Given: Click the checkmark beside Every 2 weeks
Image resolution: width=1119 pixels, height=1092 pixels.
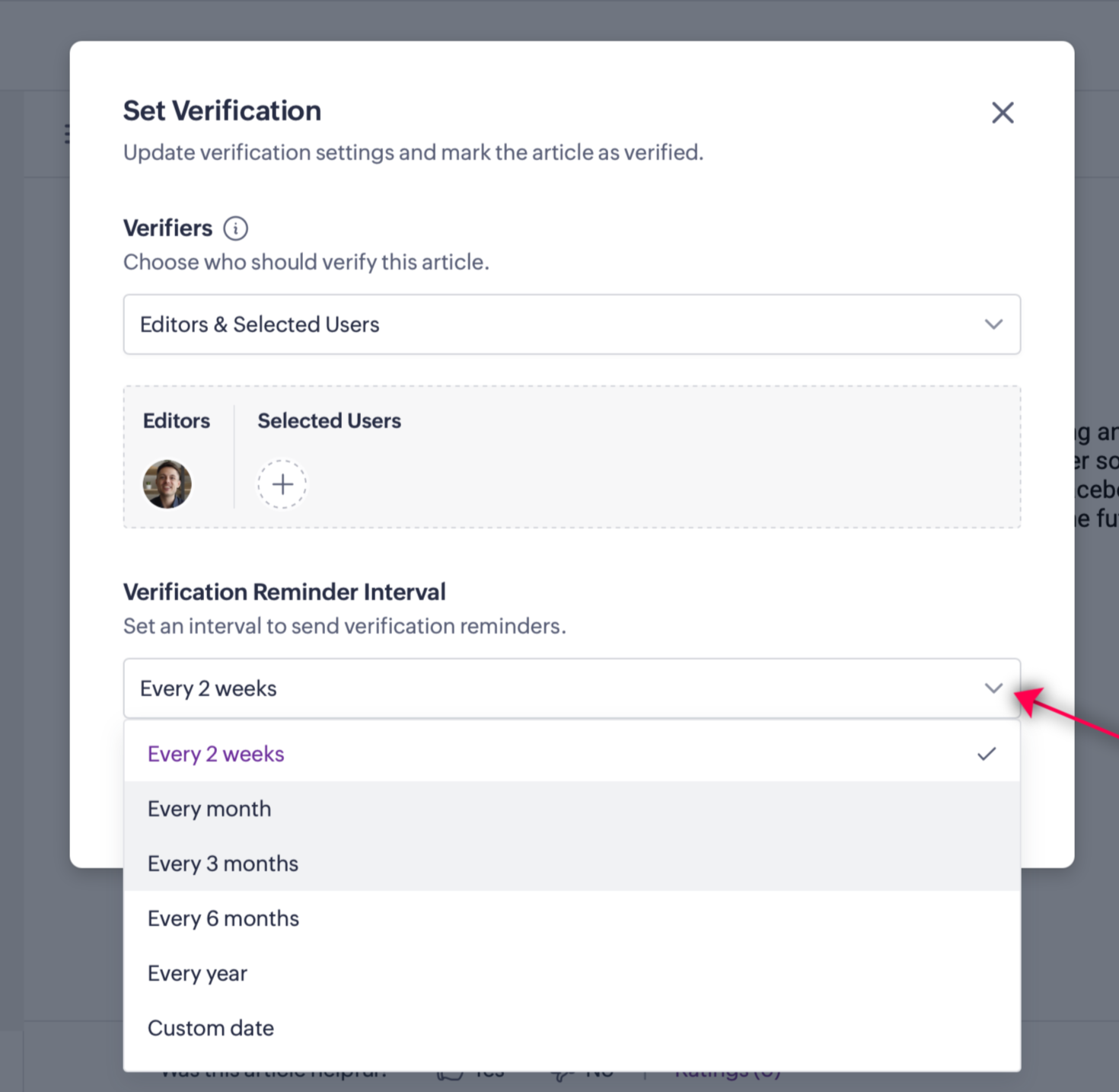Looking at the screenshot, I should tap(987, 754).
